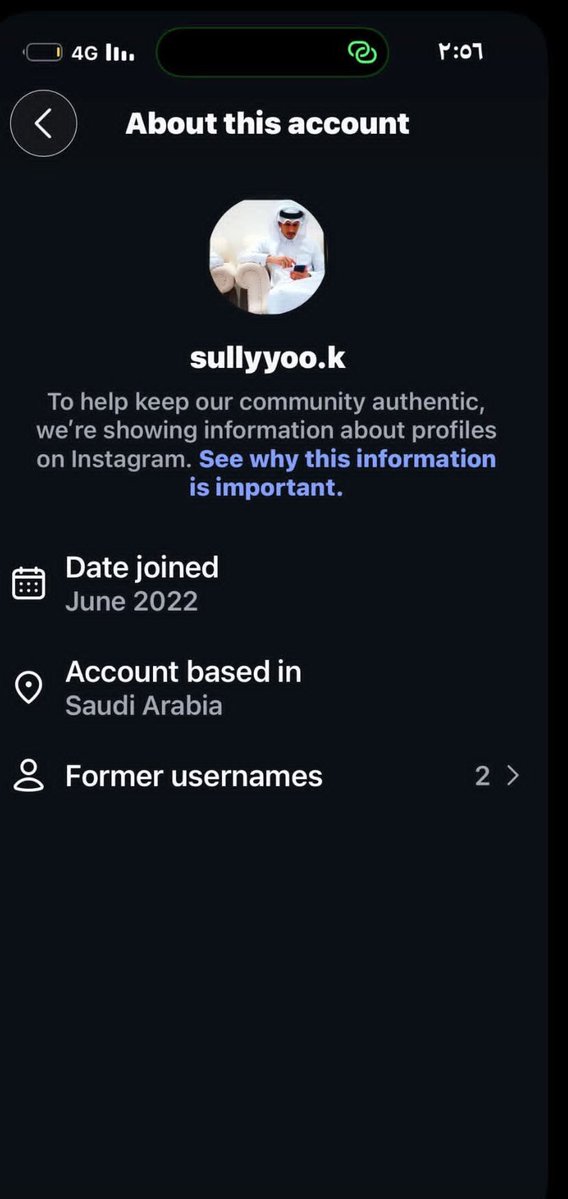Tap the clock time in the status bar

(x=461, y=52)
